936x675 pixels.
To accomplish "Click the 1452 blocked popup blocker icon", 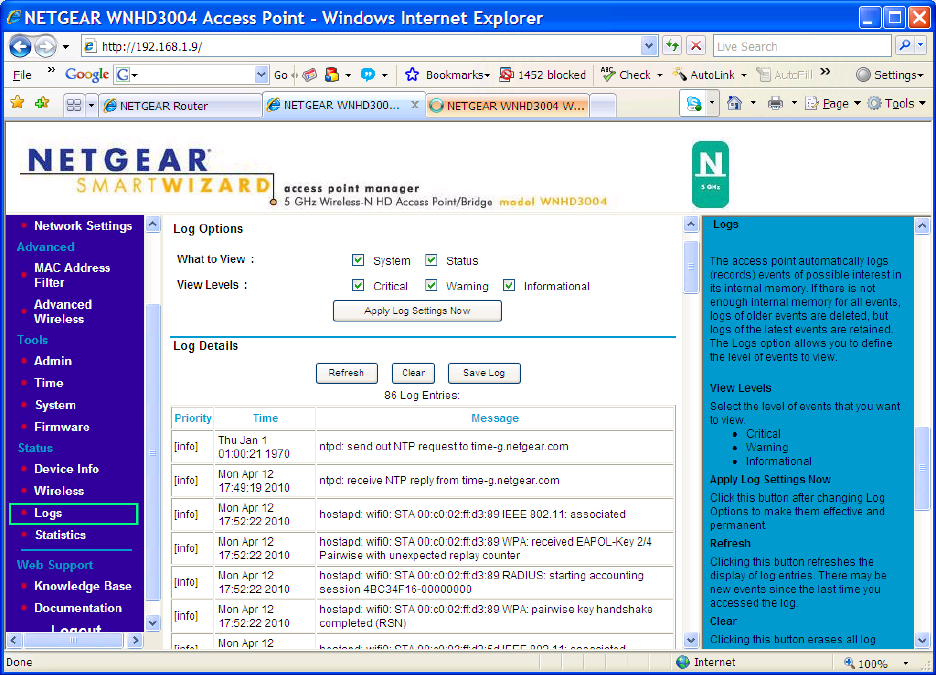I will pyautogui.click(x=506, y=75).
